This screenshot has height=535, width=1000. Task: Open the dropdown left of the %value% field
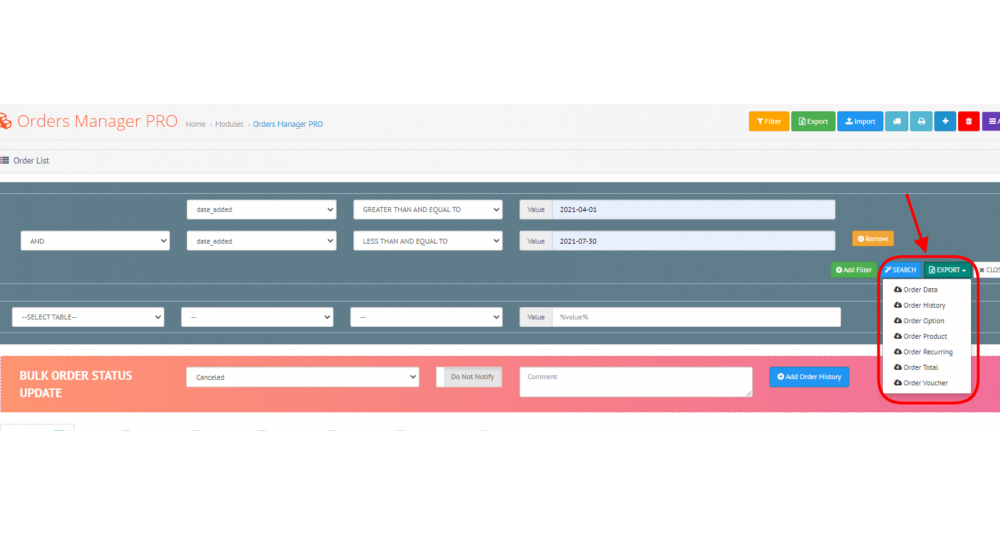point(426,317)
